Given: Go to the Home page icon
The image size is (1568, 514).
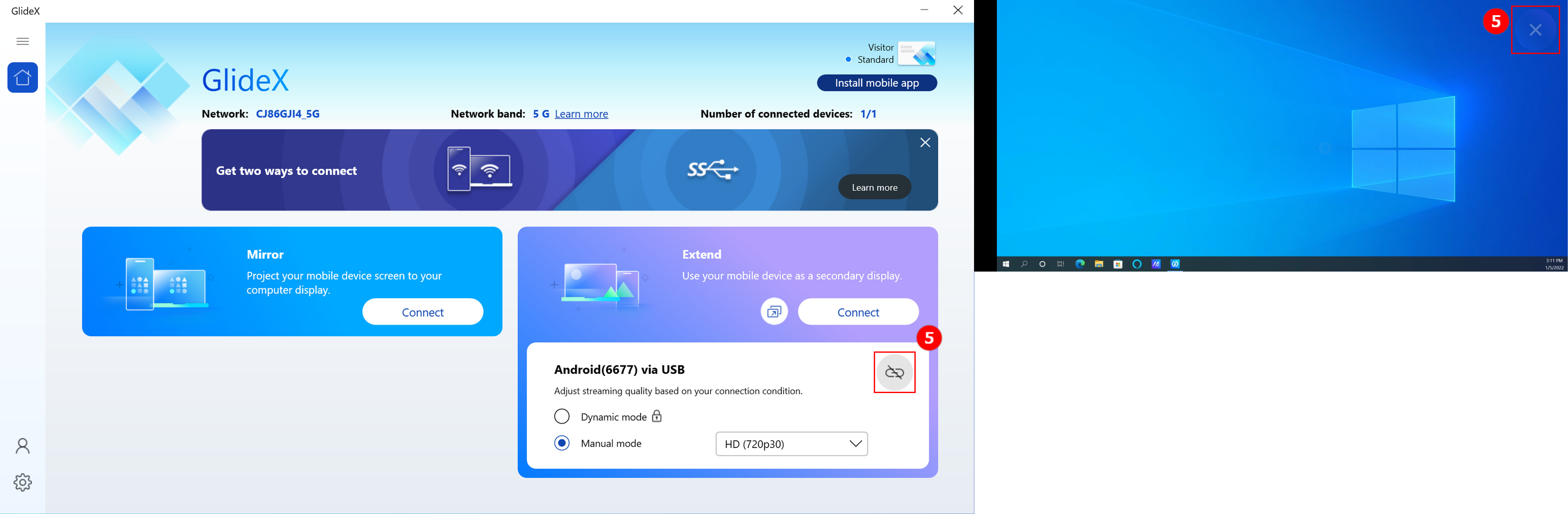Looking at the screenshot, I should pos(23,77).
